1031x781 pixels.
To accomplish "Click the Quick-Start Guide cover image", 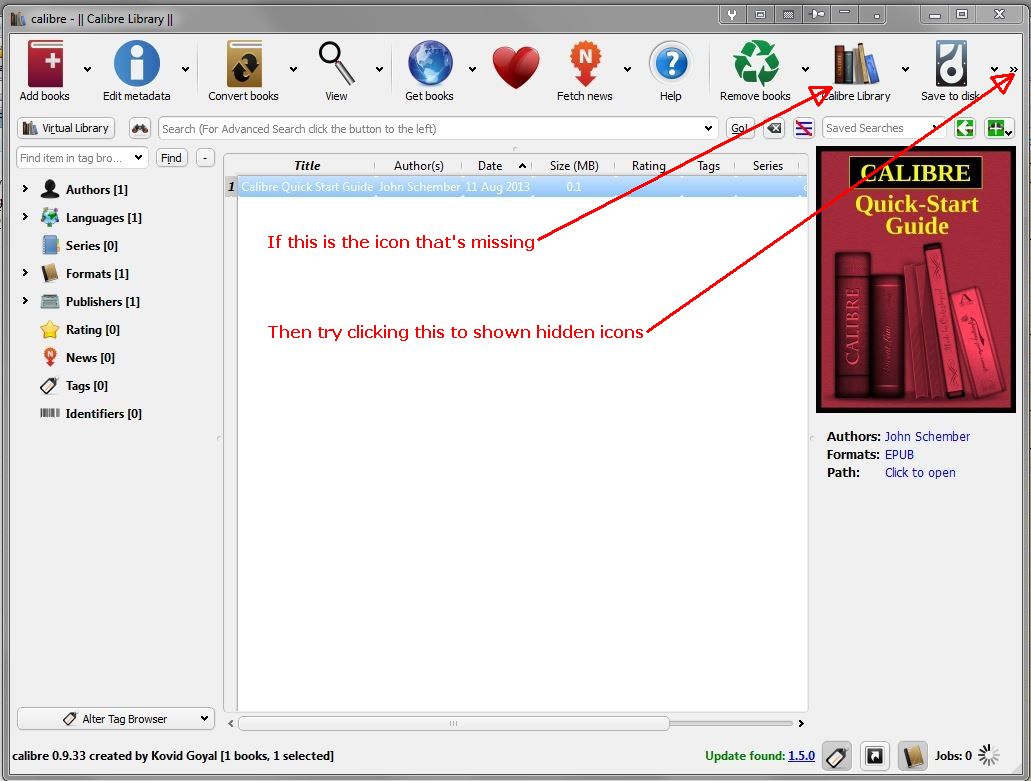I will coord(916,279).
